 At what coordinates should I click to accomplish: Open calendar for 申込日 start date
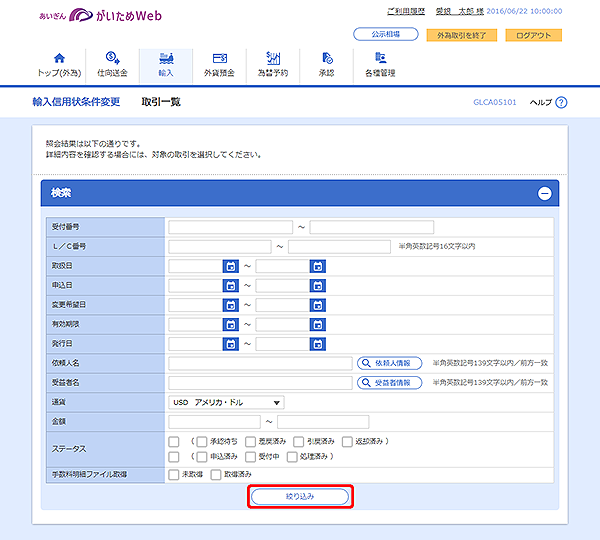coord(231,285)
